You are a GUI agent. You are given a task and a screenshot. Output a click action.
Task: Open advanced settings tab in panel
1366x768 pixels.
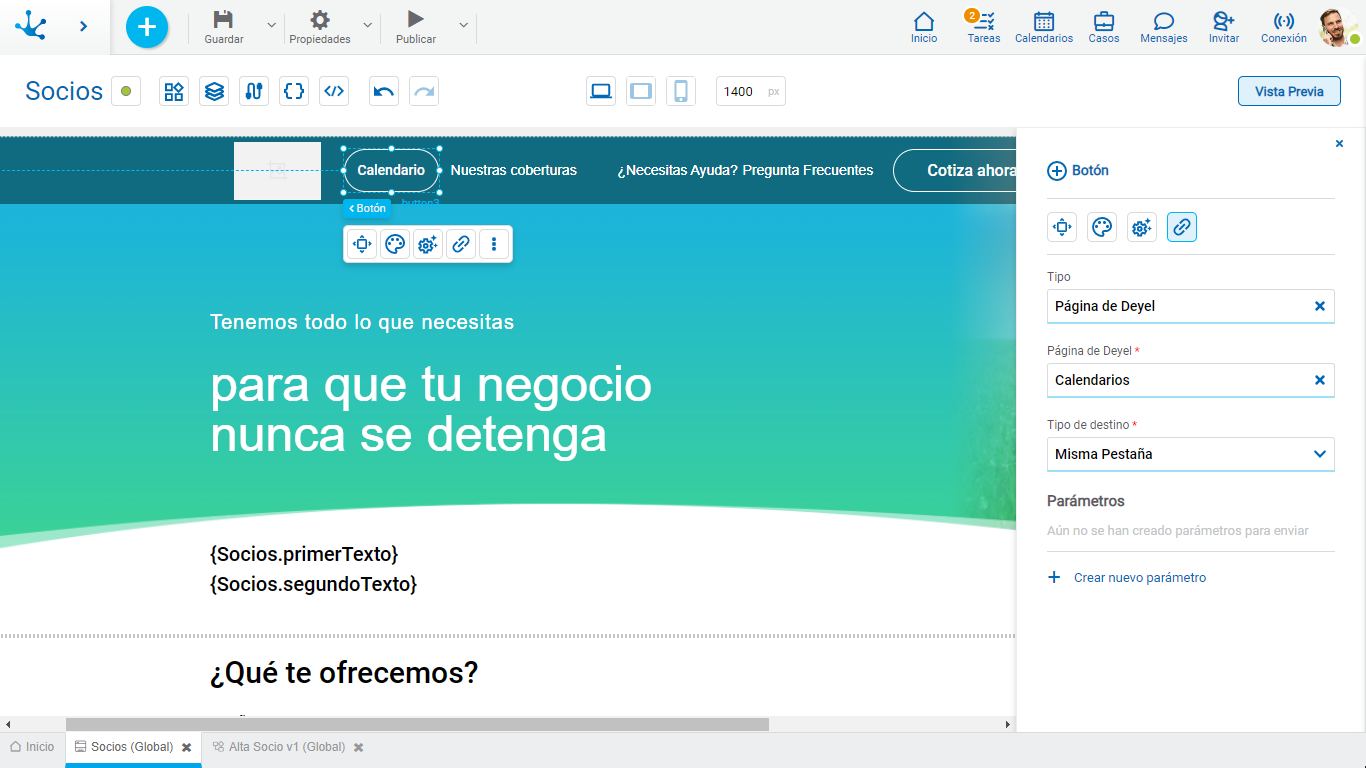[1142, 228]
